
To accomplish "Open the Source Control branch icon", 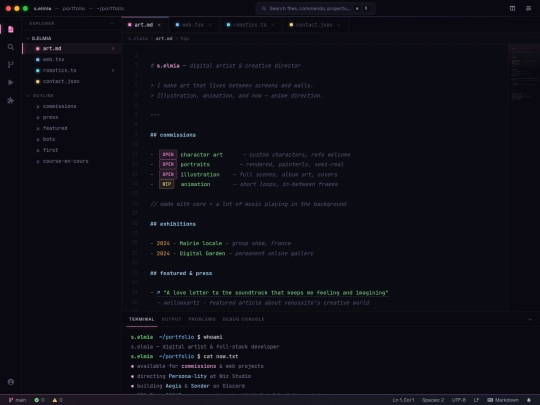I will [x=11, y=65].
